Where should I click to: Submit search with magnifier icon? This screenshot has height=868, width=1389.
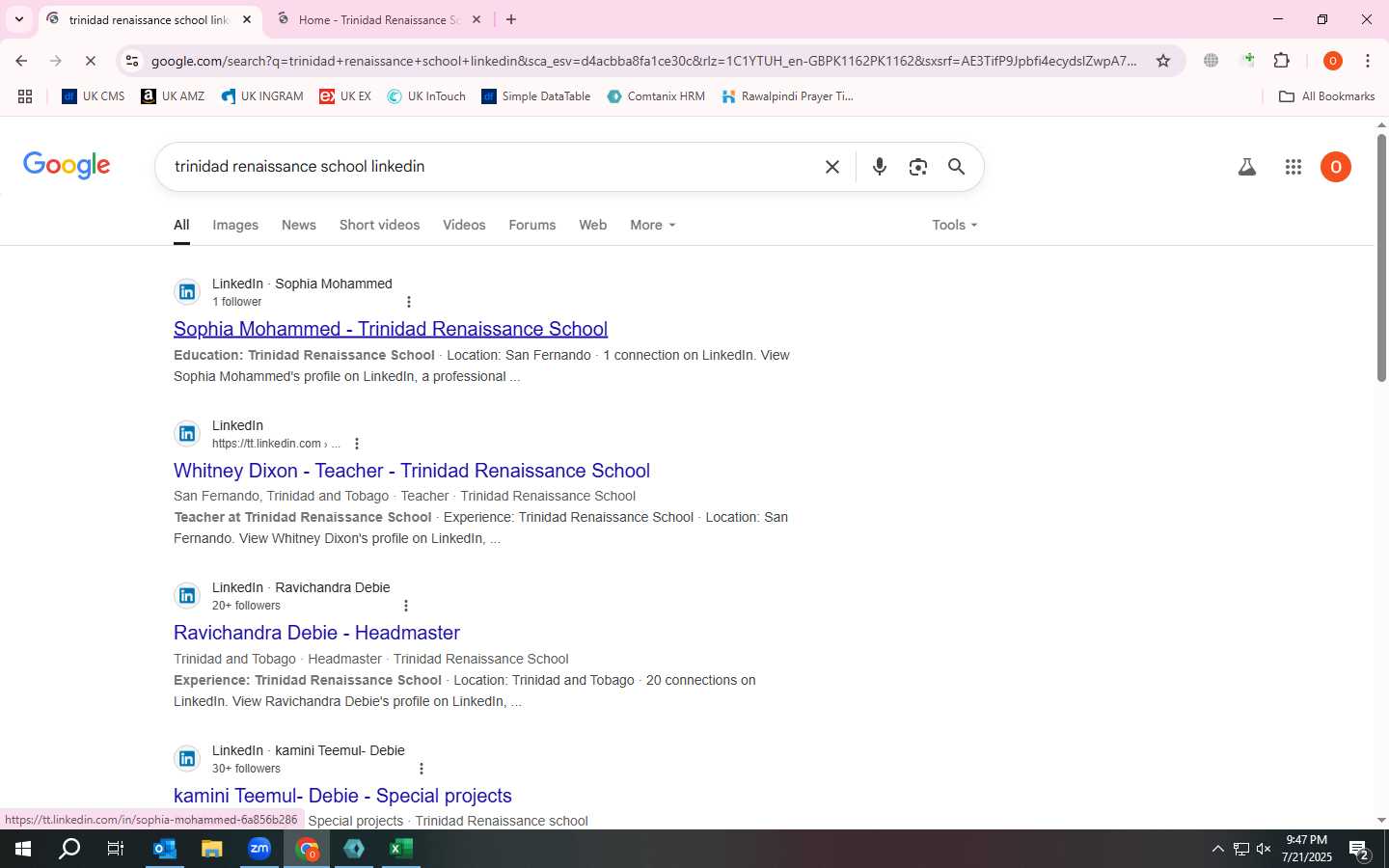tap(956, 167)
